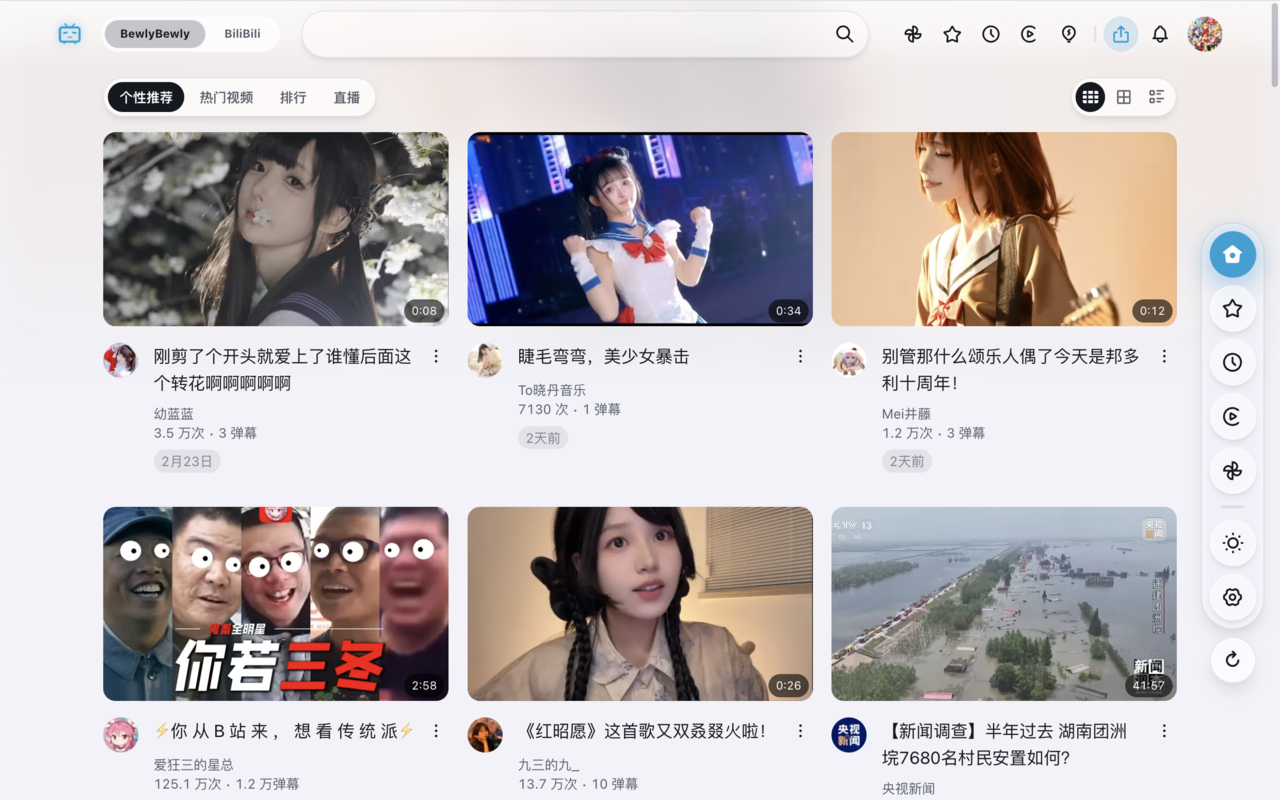Switch to the list layout view

pyautogui.click(x=1157, y=96)
